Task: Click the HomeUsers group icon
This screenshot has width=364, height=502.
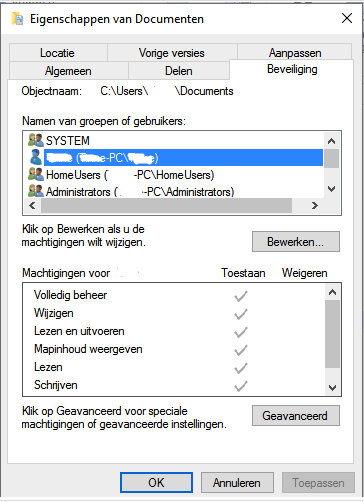Action: [x=36, y=175]
